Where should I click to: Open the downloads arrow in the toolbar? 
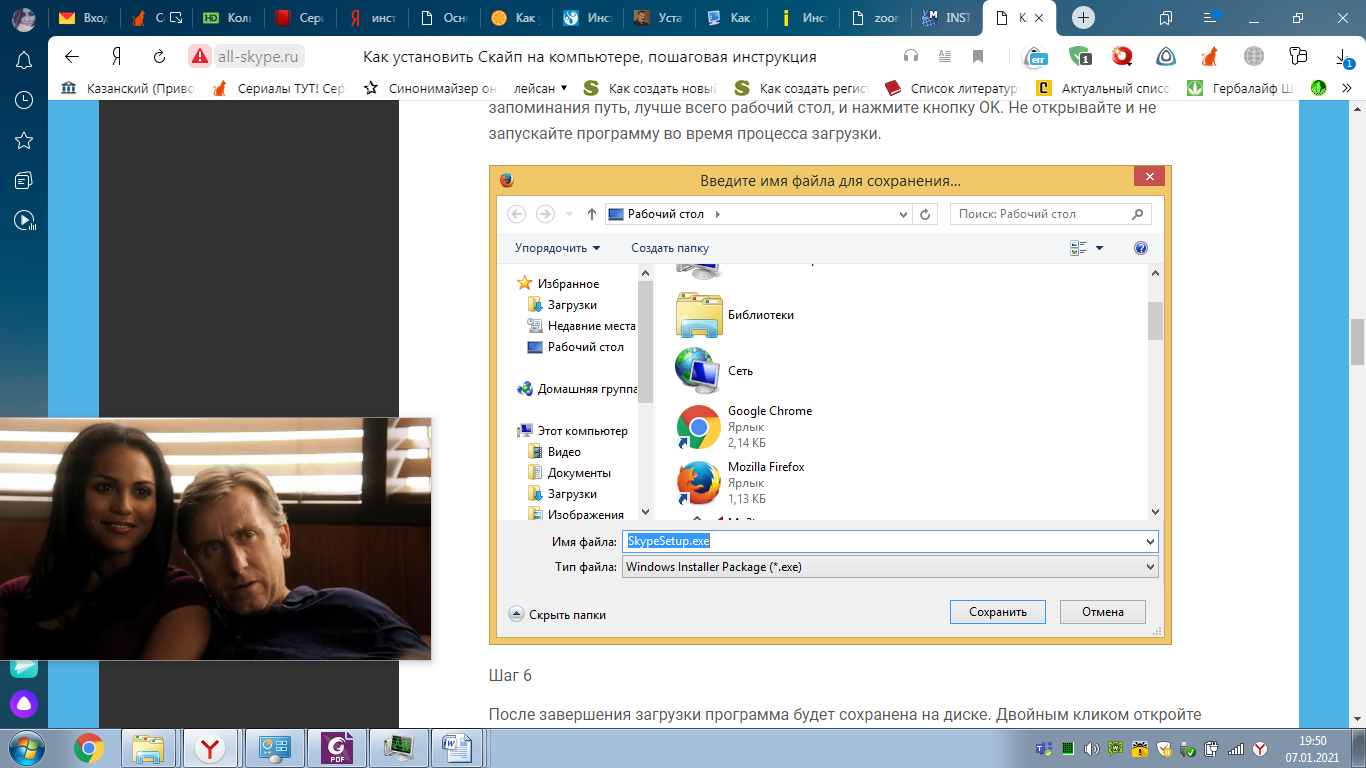[x=1345, y=57]
